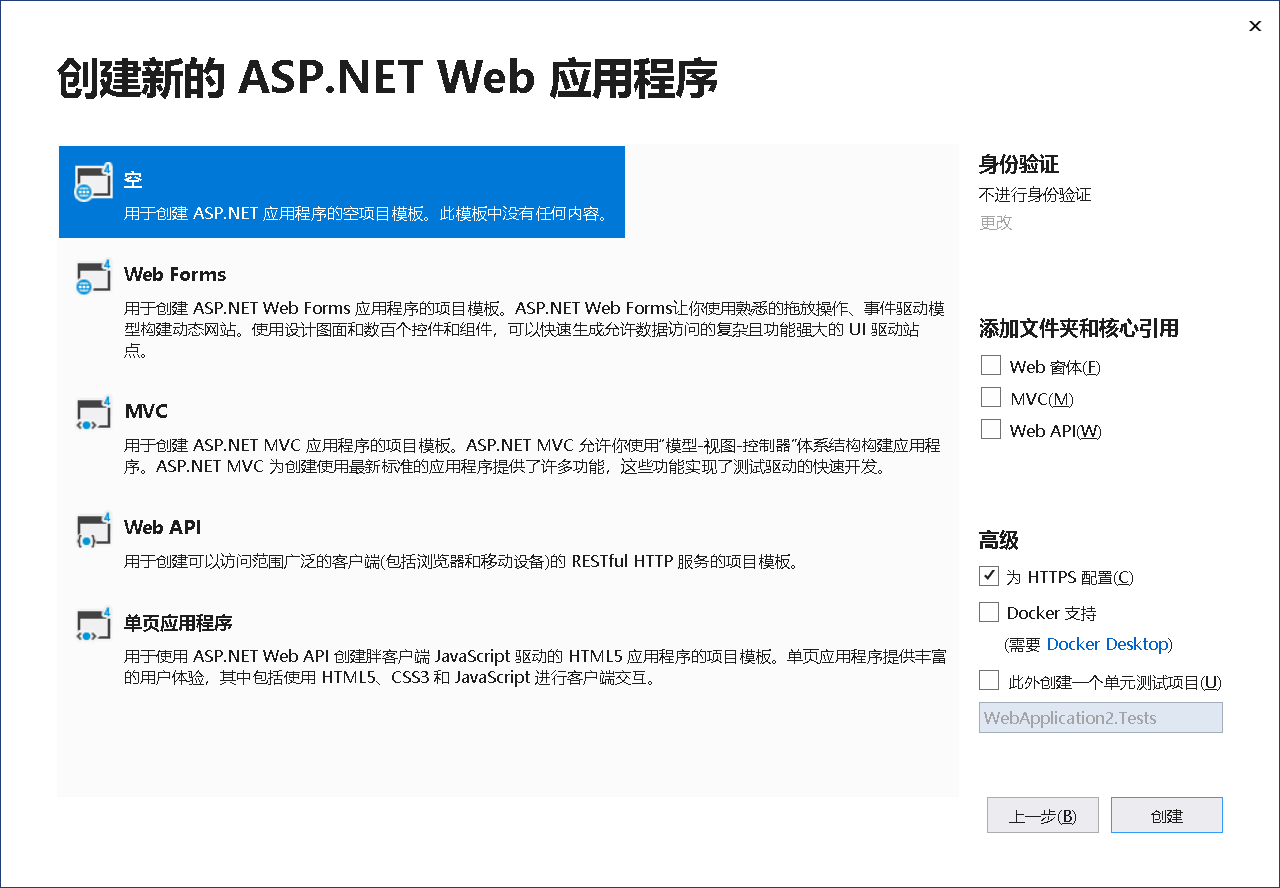Enable Docker 支持 checkbox
Viewport: 1280px width, 888px height.
[x=988, y=611]
